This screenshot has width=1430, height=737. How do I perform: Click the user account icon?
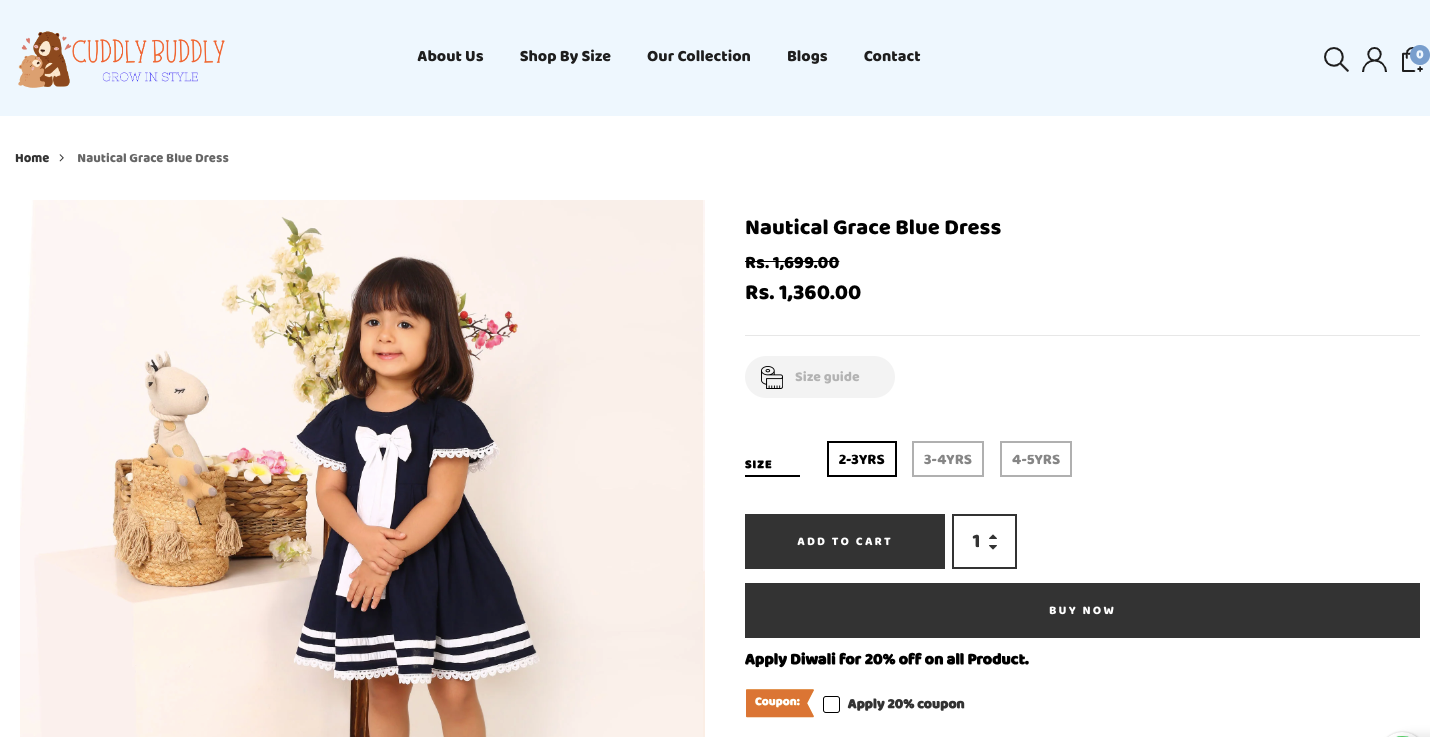[x=1374, y=59]
